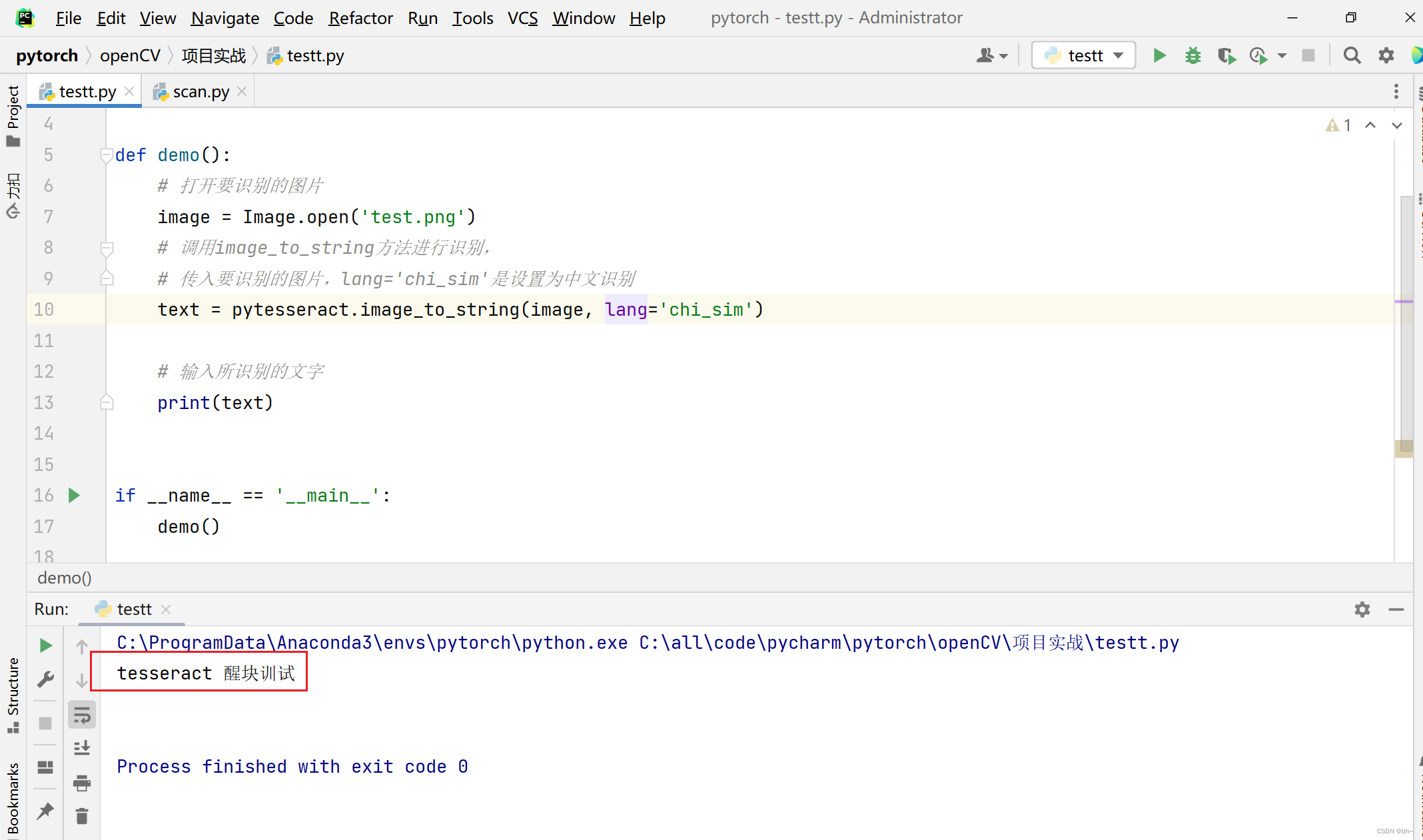Close the scan.py editor tab

click(x=242, y=92)
